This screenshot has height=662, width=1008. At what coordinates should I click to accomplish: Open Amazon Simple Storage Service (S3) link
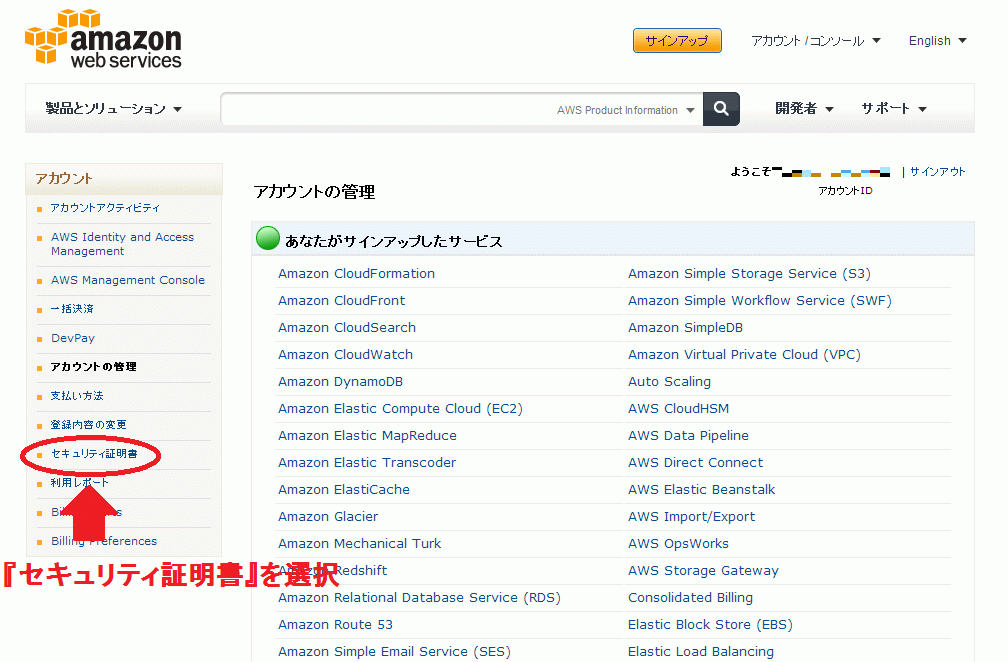click(x=749, y=274)
